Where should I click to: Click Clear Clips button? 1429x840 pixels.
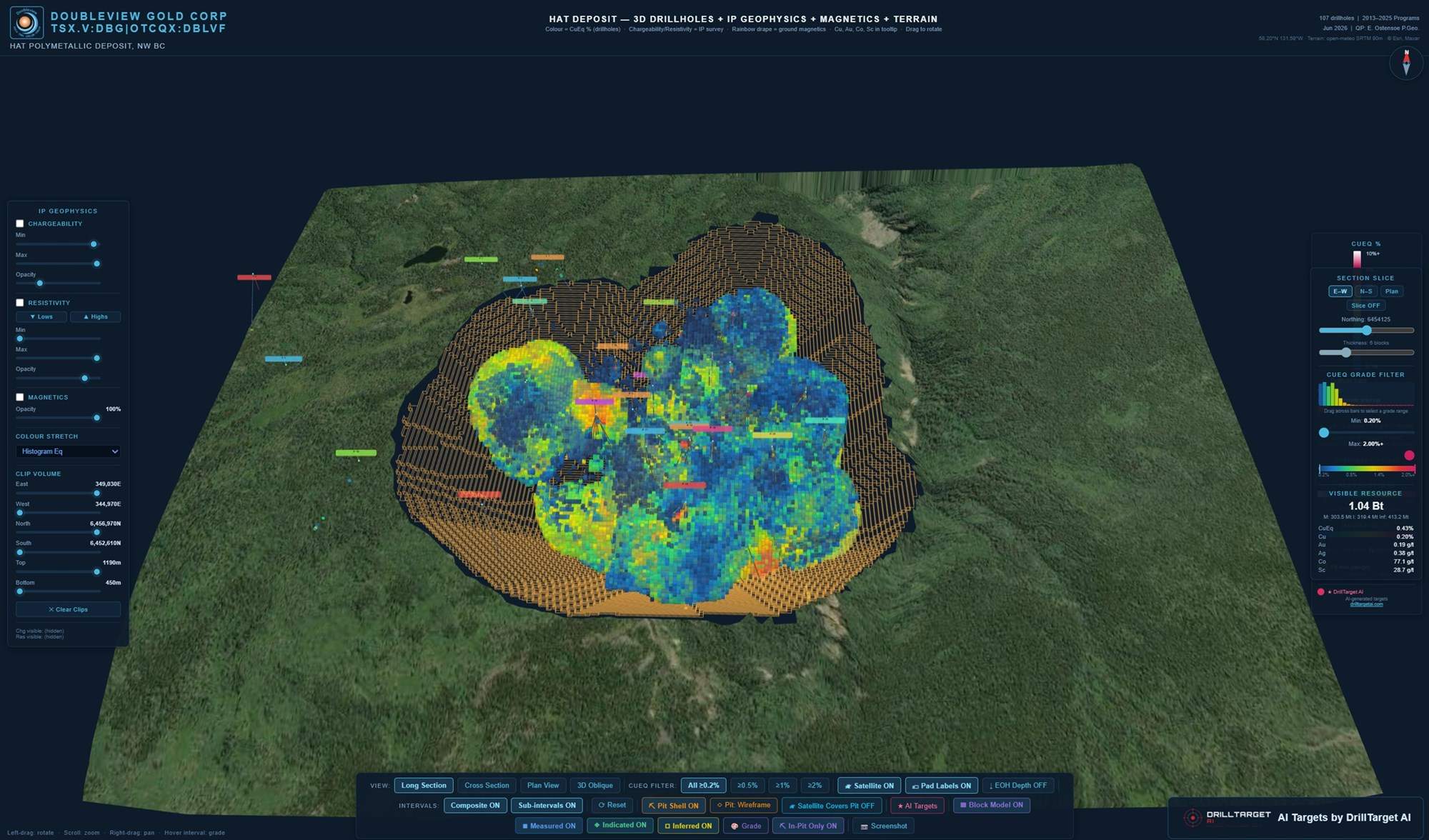coord(68,610)
